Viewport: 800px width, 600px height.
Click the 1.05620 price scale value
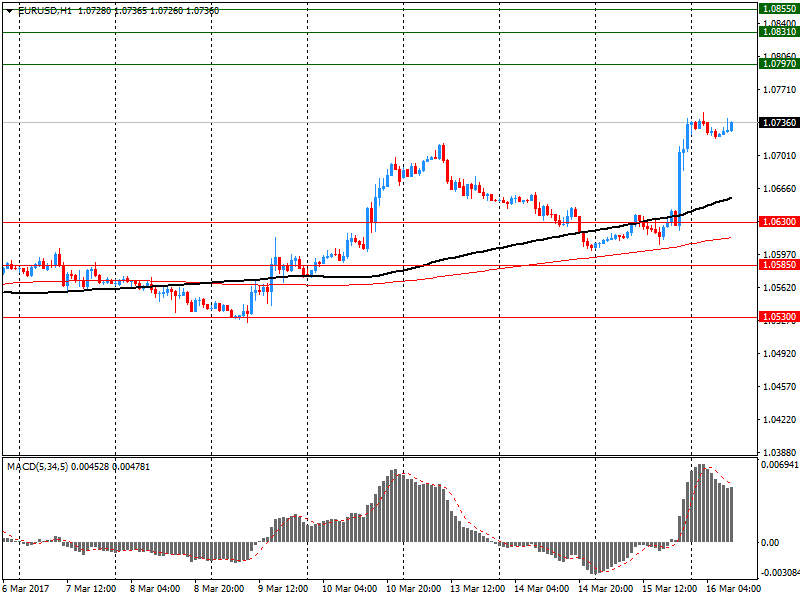[x=780, y=288]
